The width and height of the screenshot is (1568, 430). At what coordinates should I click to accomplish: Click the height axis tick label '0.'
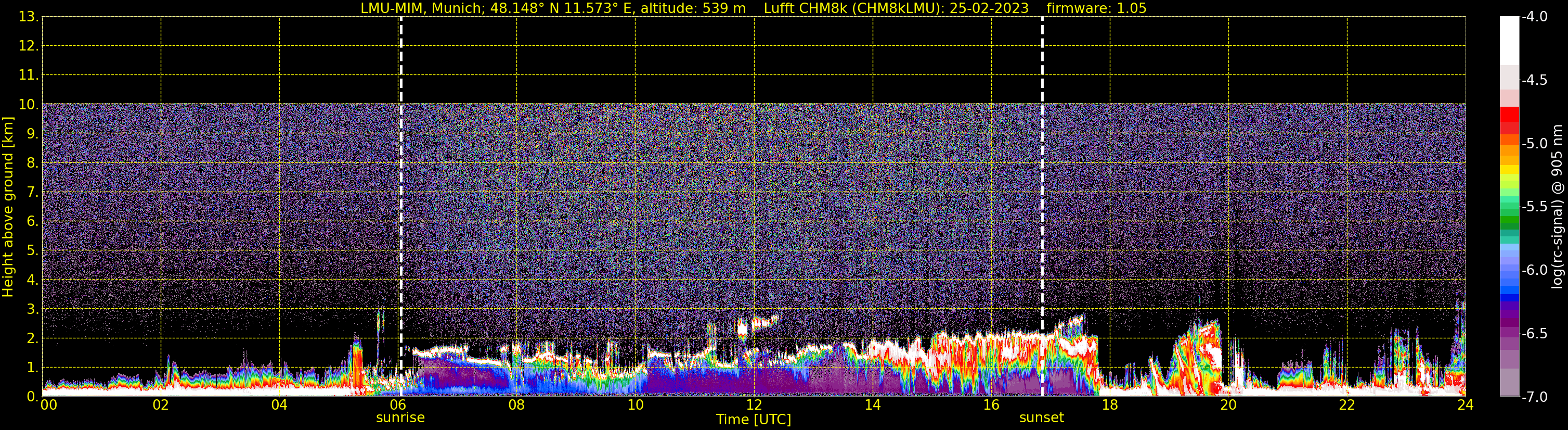(x=32, y=397)
